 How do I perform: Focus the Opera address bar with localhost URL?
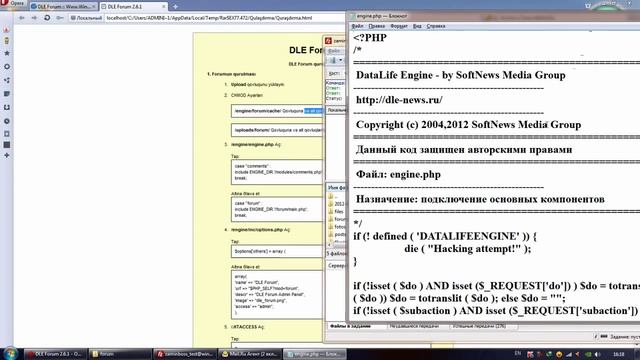click(x=224, y=18)
